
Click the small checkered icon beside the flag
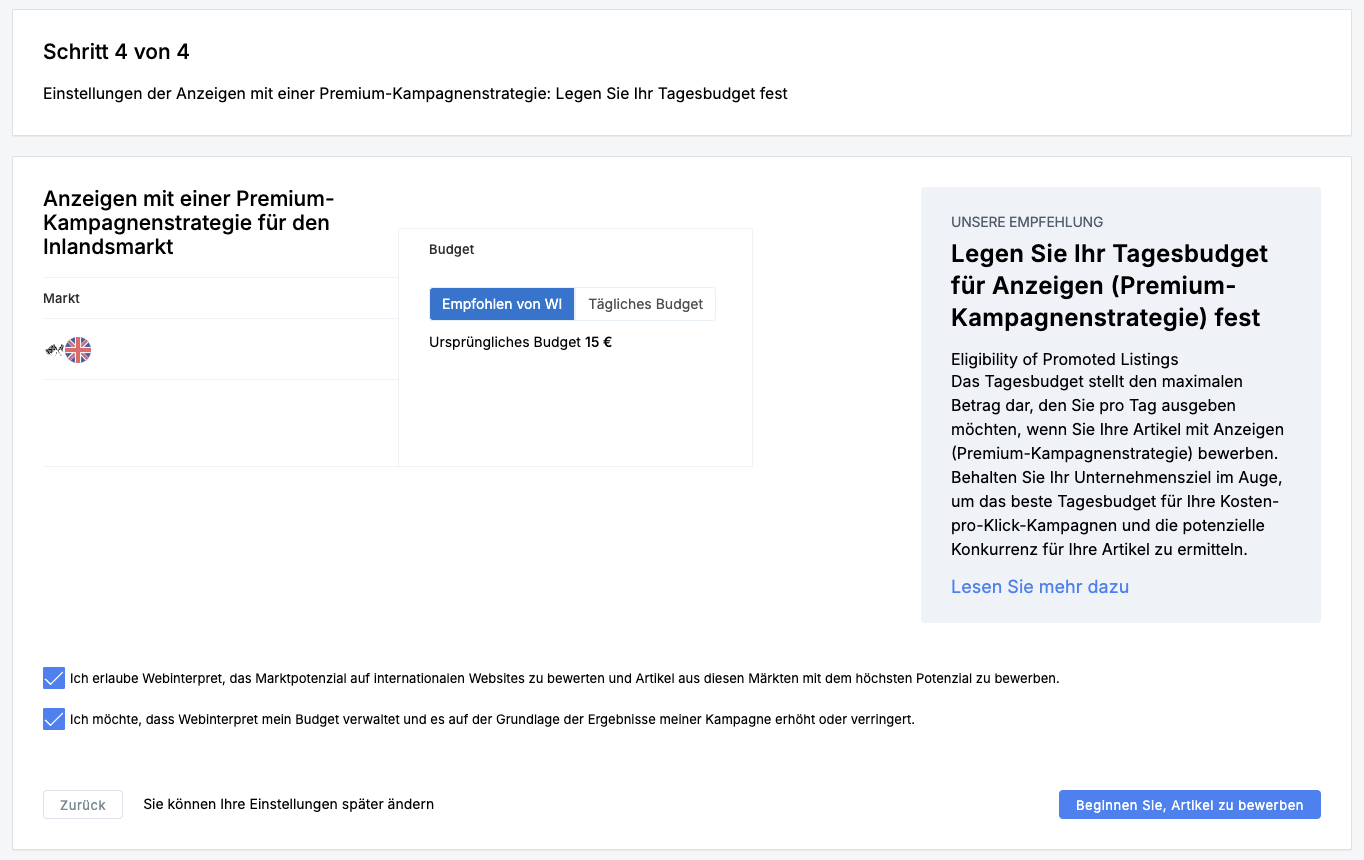(54, 350)
